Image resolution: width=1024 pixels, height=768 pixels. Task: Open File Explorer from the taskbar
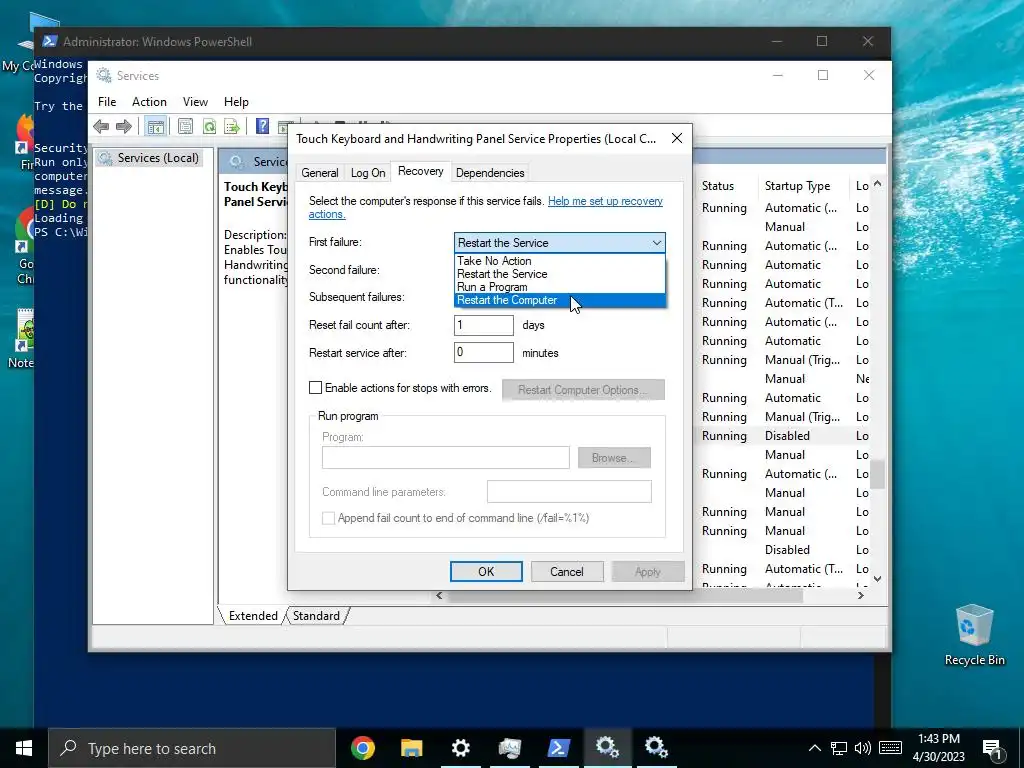click(411, 748)
